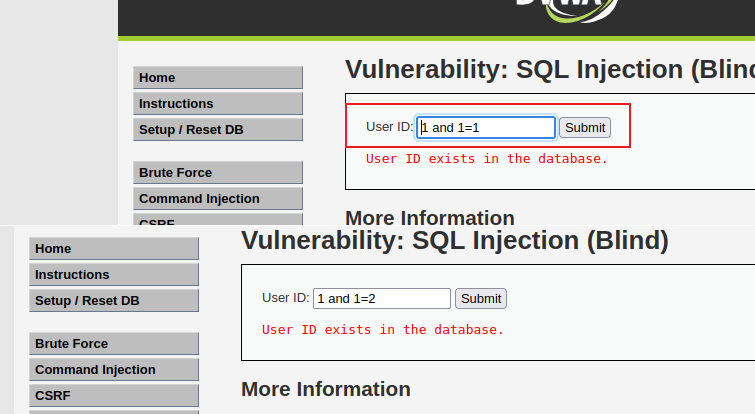Screen dimensions: 755x414
Task: Click the More Information heading on the 1=2 page
Action: point(326,389)
